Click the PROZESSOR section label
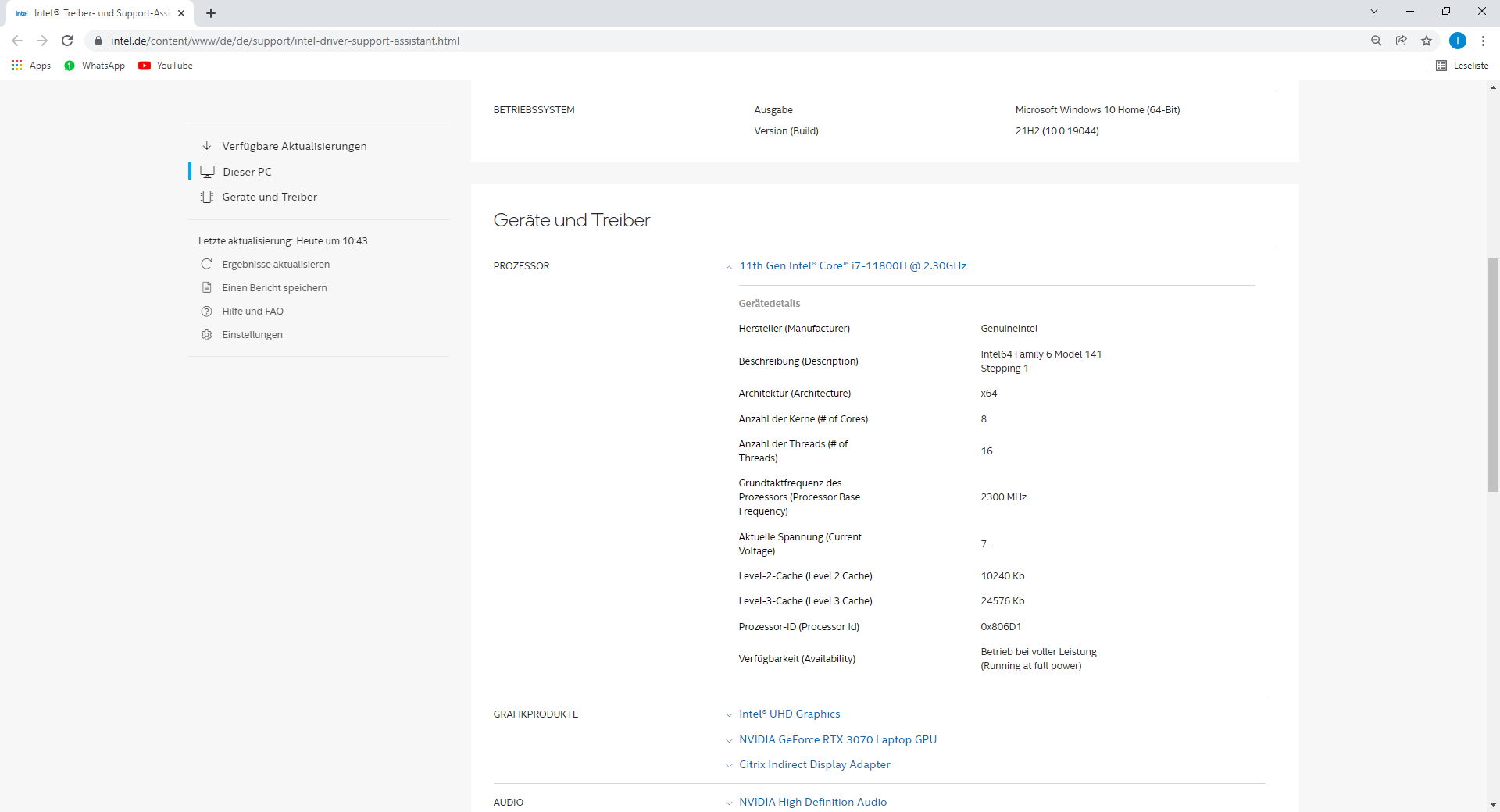Viewport: 1500px width, 812px height. 521,266
